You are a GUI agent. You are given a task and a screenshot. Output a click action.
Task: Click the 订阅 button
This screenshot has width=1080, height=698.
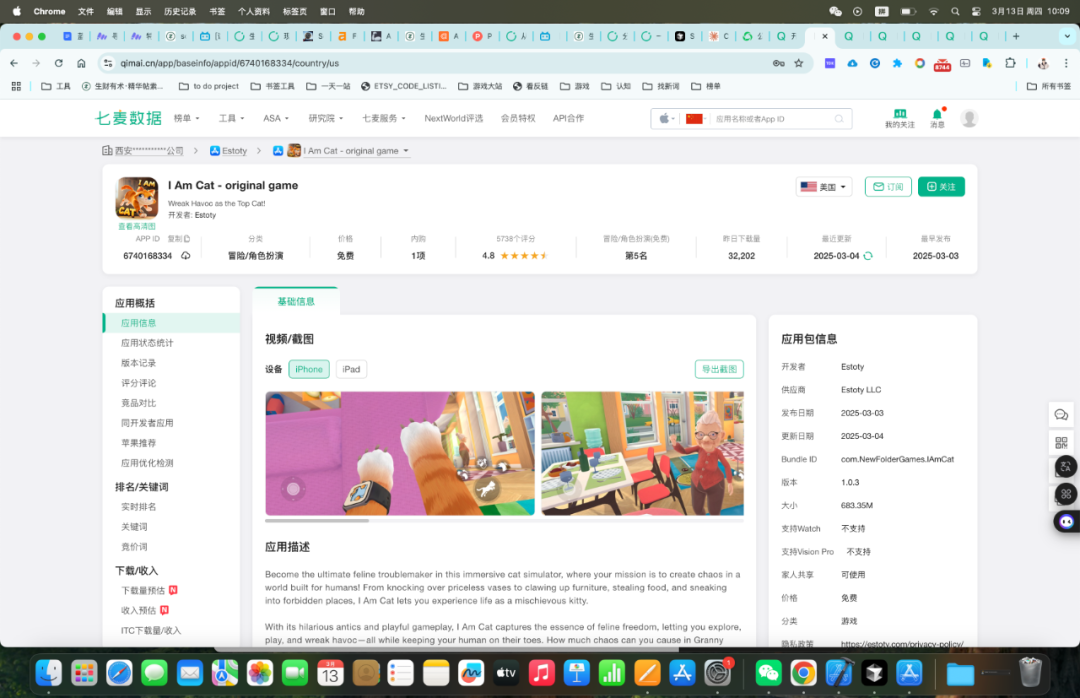pos(888,187)
